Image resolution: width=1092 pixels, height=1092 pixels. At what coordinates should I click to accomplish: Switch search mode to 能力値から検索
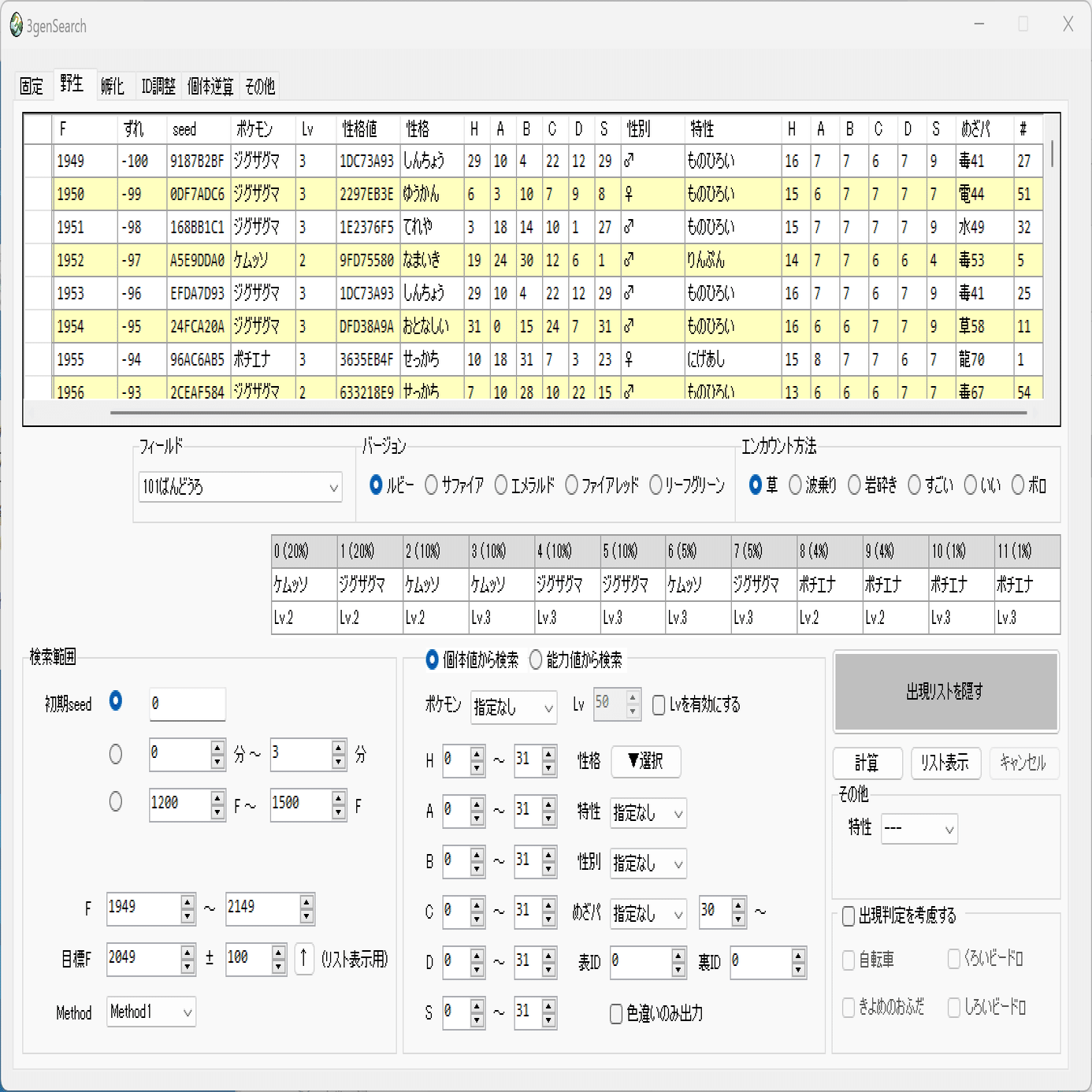535,661
